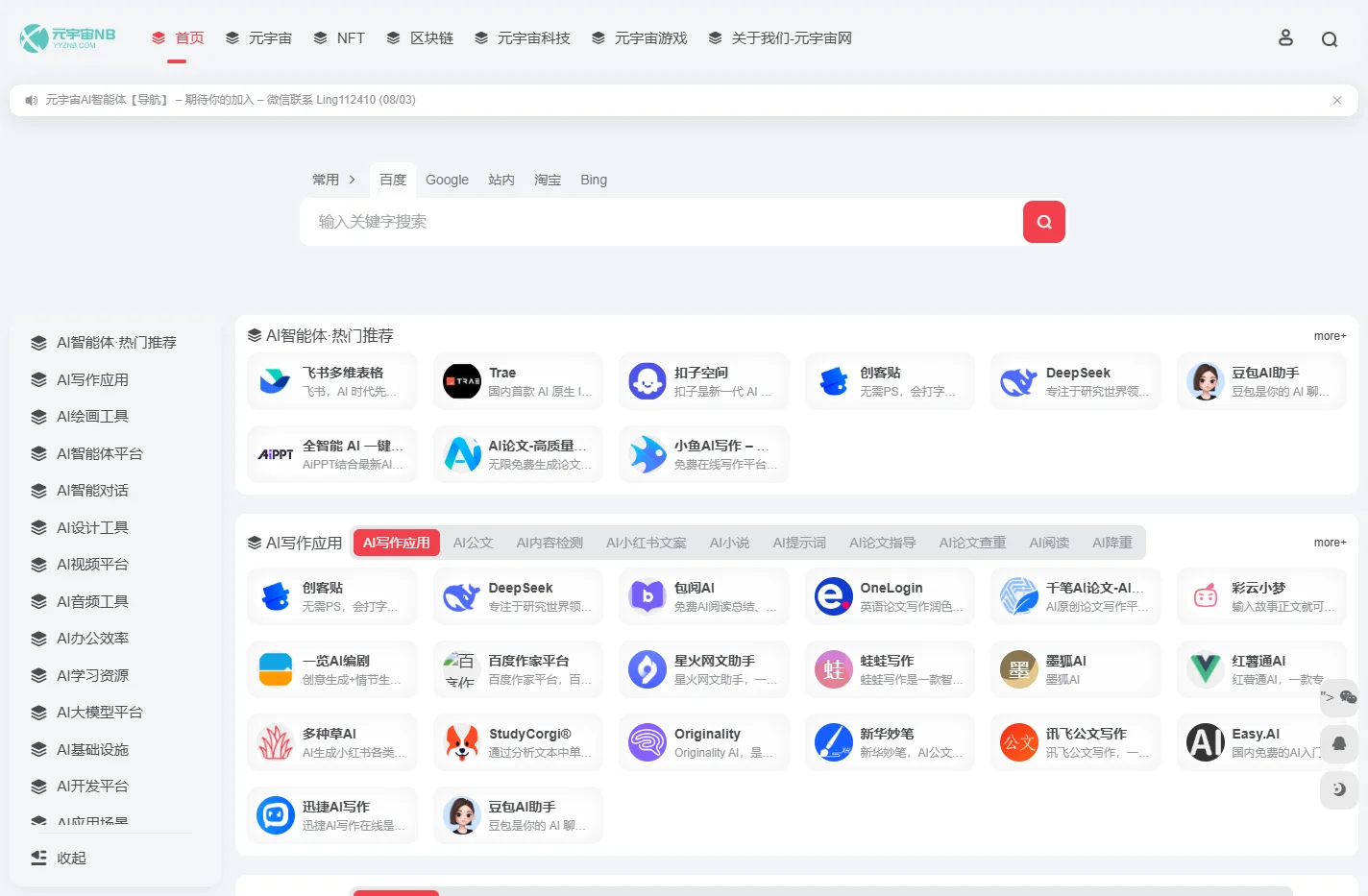Click the floating WeChat contact icon
This screenshot has height=896, width=1368.
[1348, 697]
